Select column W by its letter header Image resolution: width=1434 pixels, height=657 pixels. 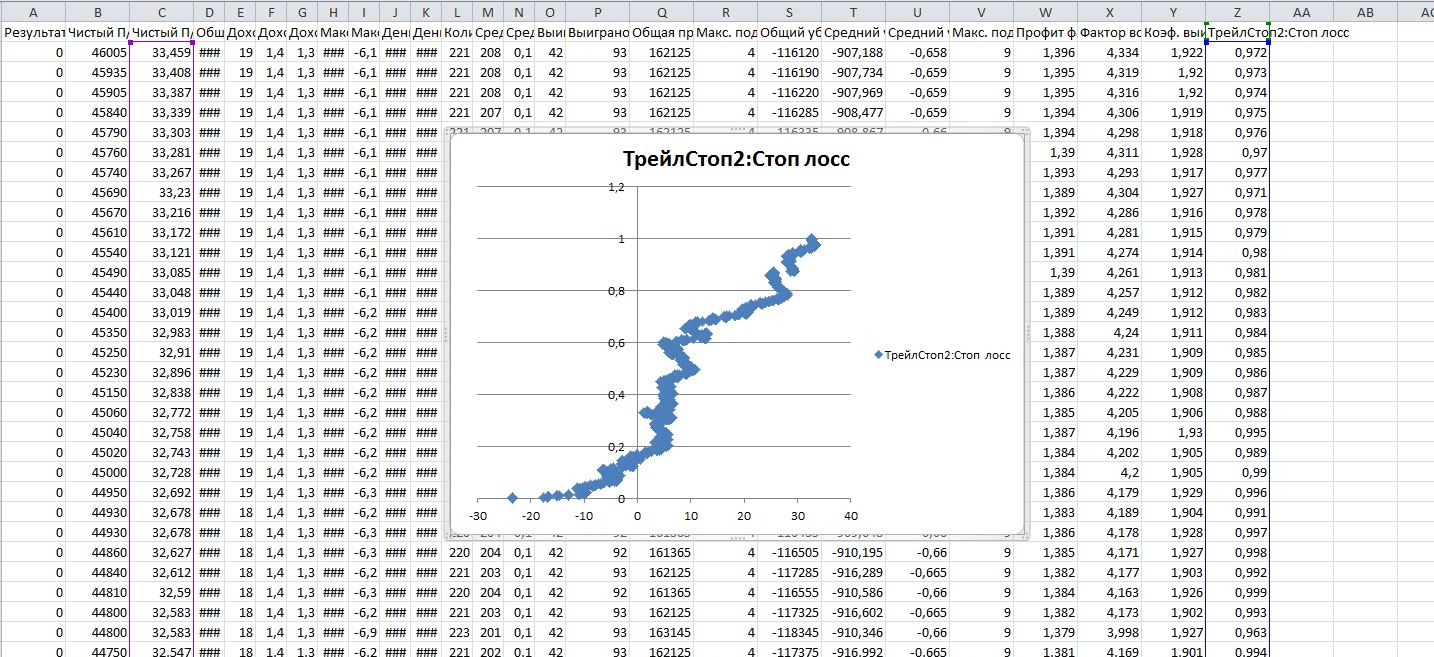click(1045, 12)
